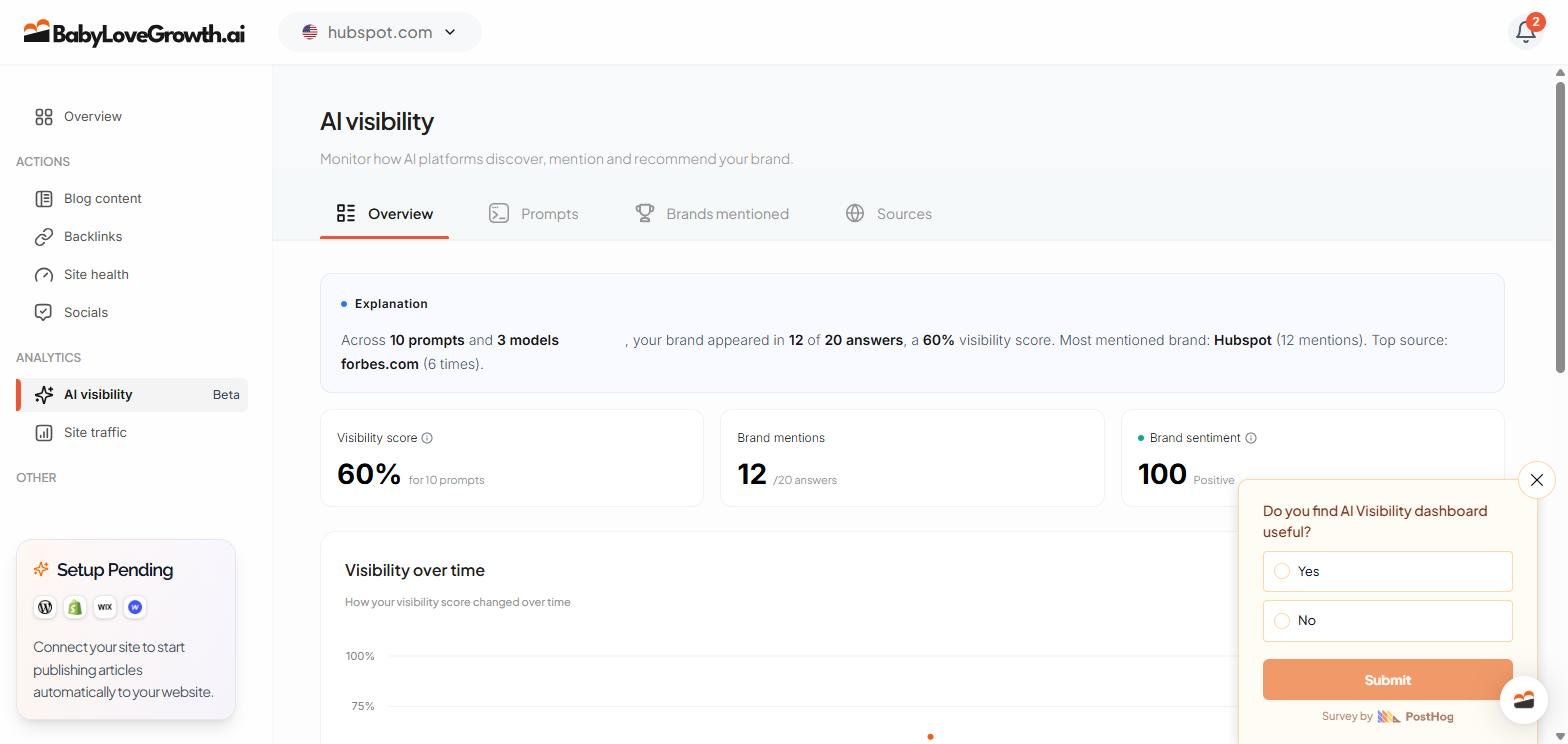Click Brand sentiment info icon
The width and height of the screenshot is (1568, 744).
[1251, 438]
